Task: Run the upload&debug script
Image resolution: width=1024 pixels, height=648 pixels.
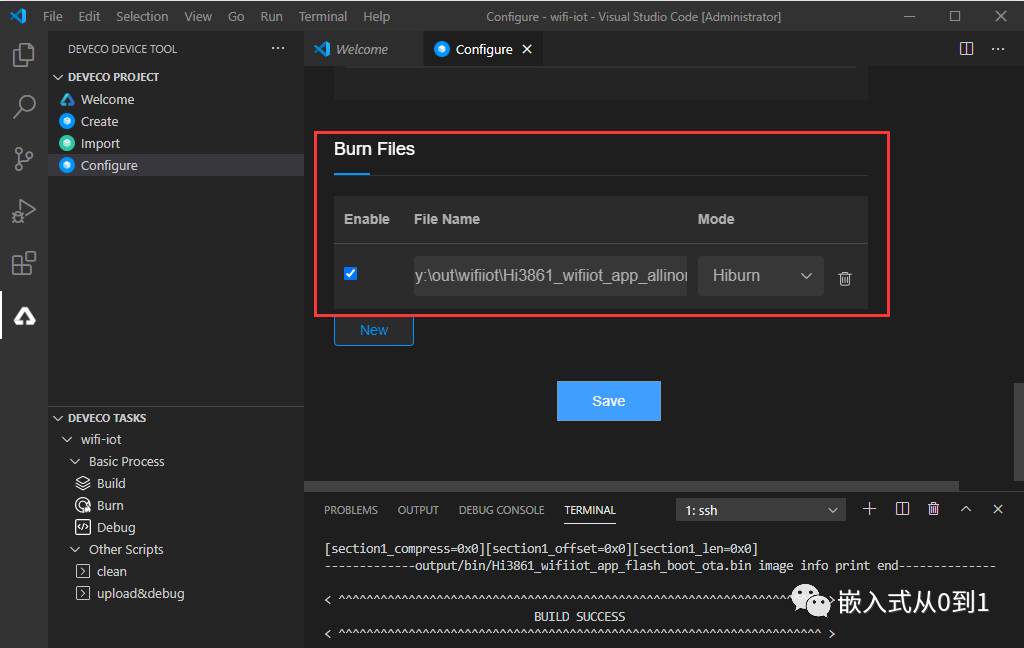Action: tap(140, 593)
